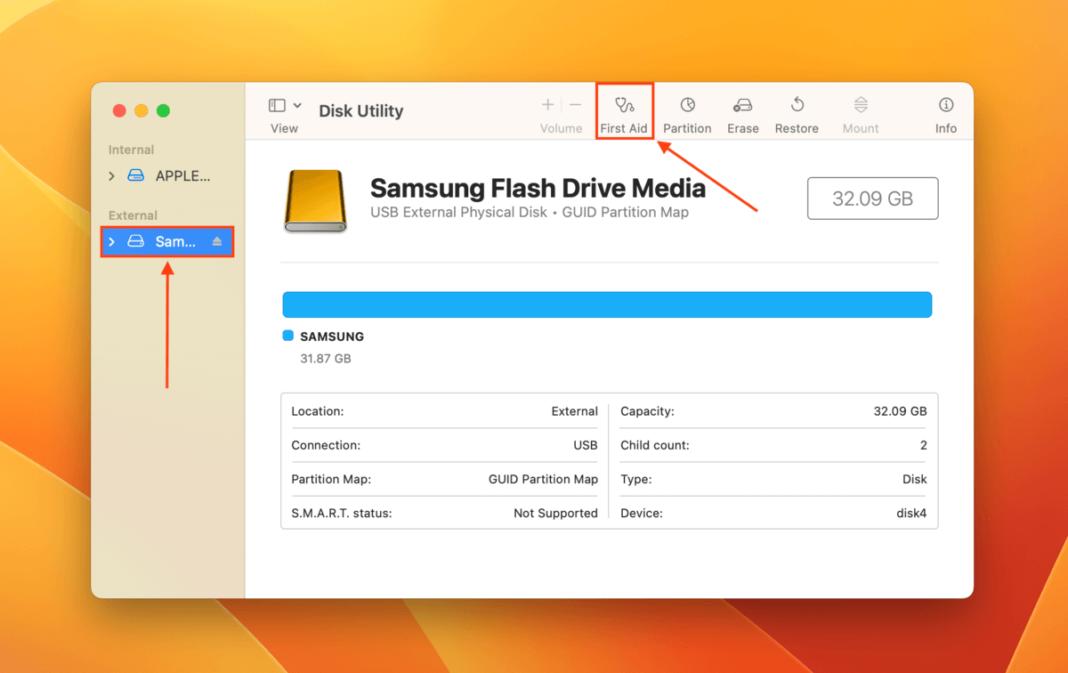
Task: Expand the Samsung drive entry in sidebar
Action: tap(112, 241)
